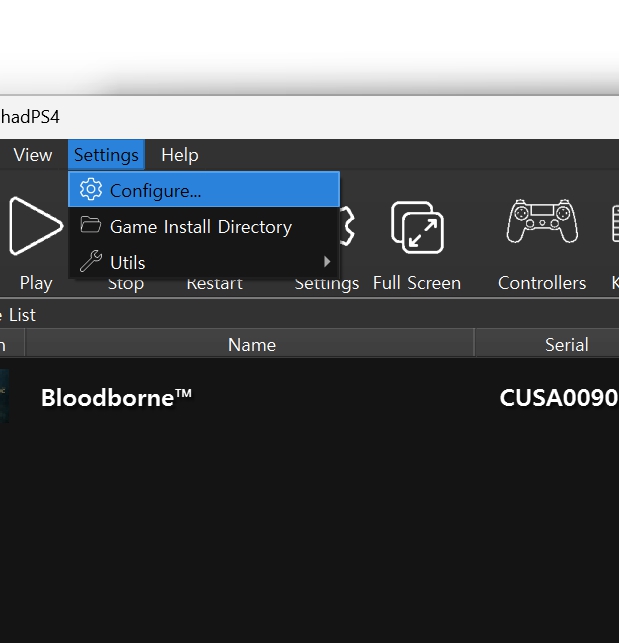Select the Bloodborne™ game row
This screenshot has height=643, width=619.
click(309, 397)
